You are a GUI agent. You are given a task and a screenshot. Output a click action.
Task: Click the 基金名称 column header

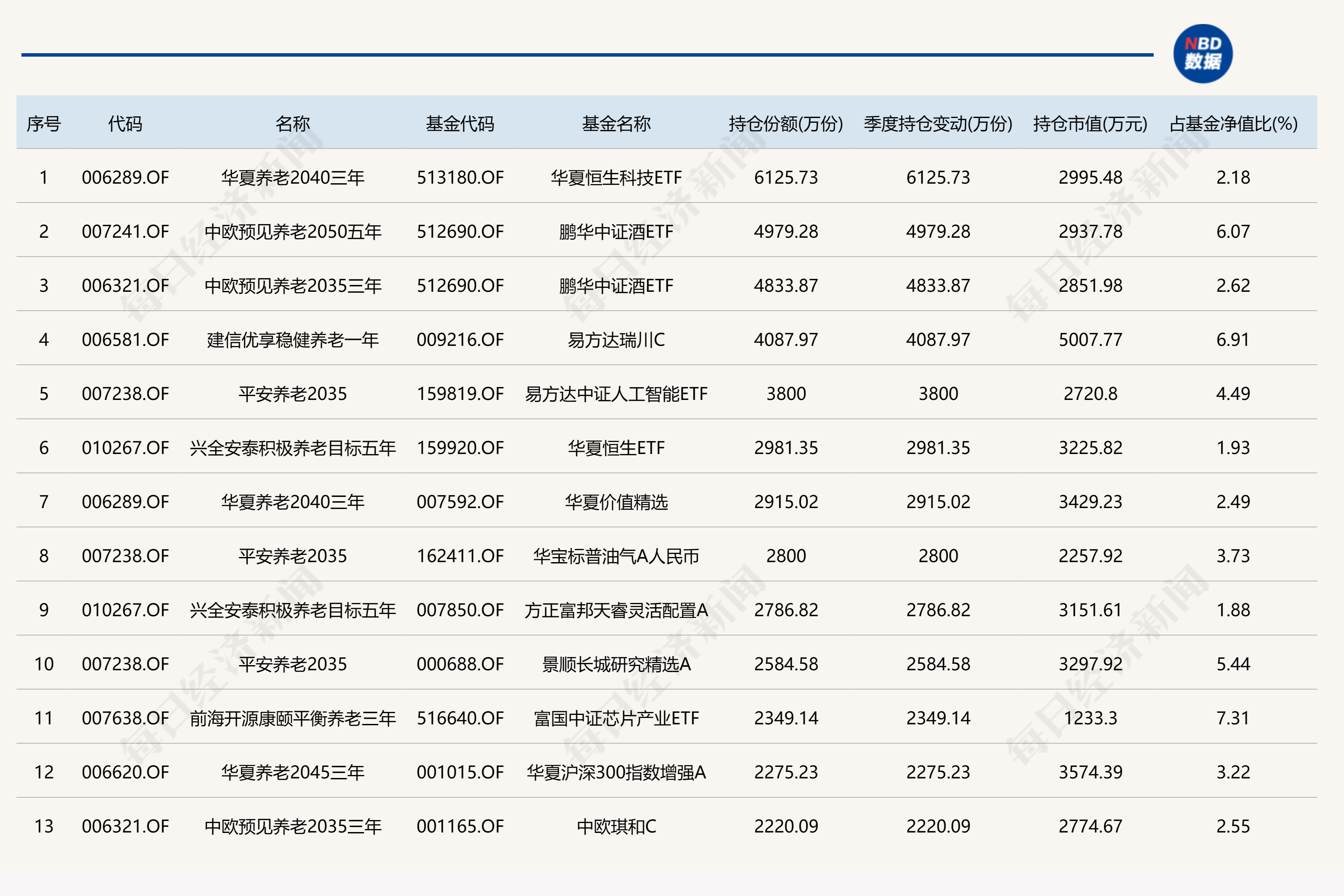617,124
